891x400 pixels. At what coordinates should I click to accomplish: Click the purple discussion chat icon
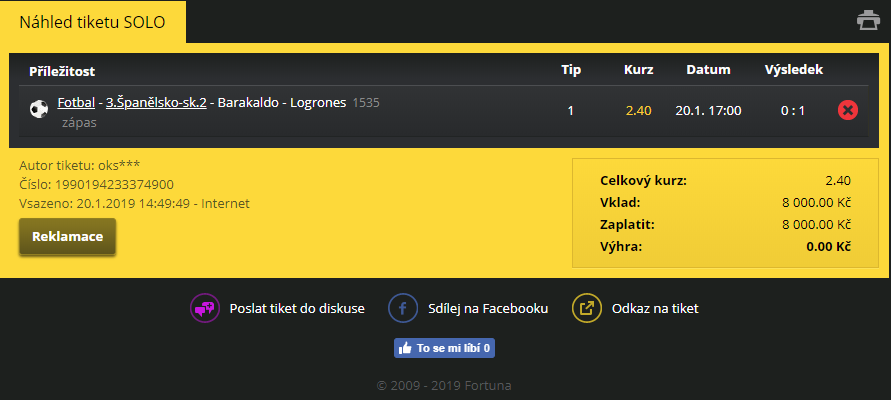tap(204, 309)
